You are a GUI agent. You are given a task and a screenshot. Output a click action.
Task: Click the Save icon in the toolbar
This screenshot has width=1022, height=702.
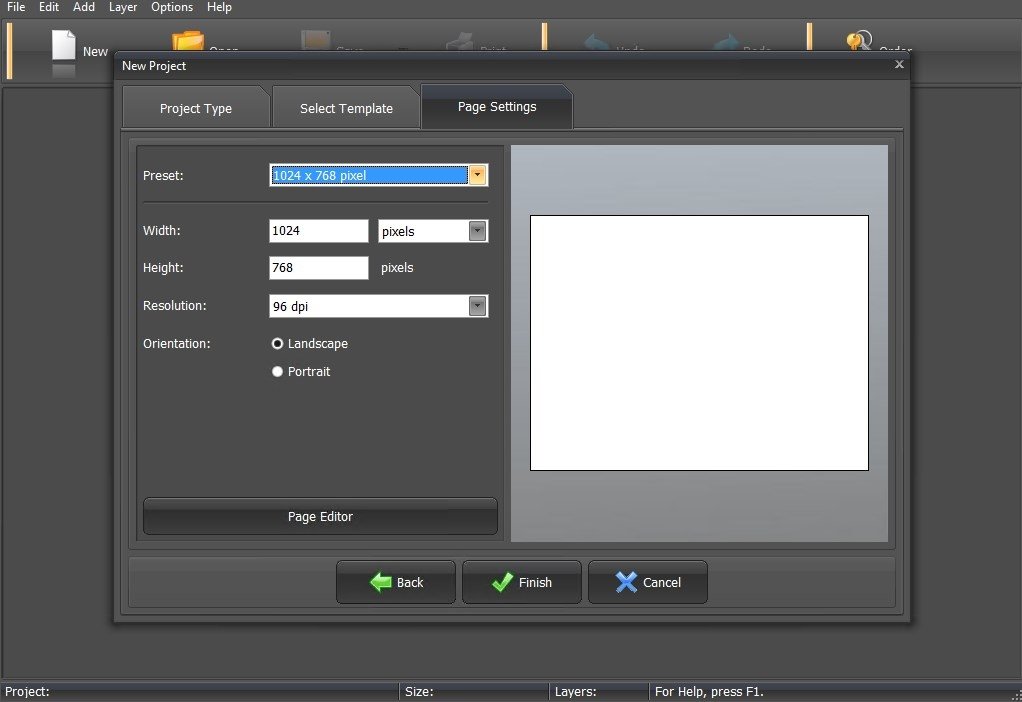tap(316, 40)
